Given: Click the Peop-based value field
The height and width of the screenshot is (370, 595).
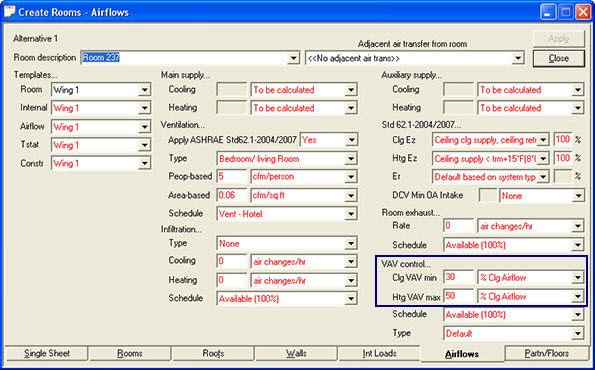Looking at the screenshot, I should pos(232,176).
